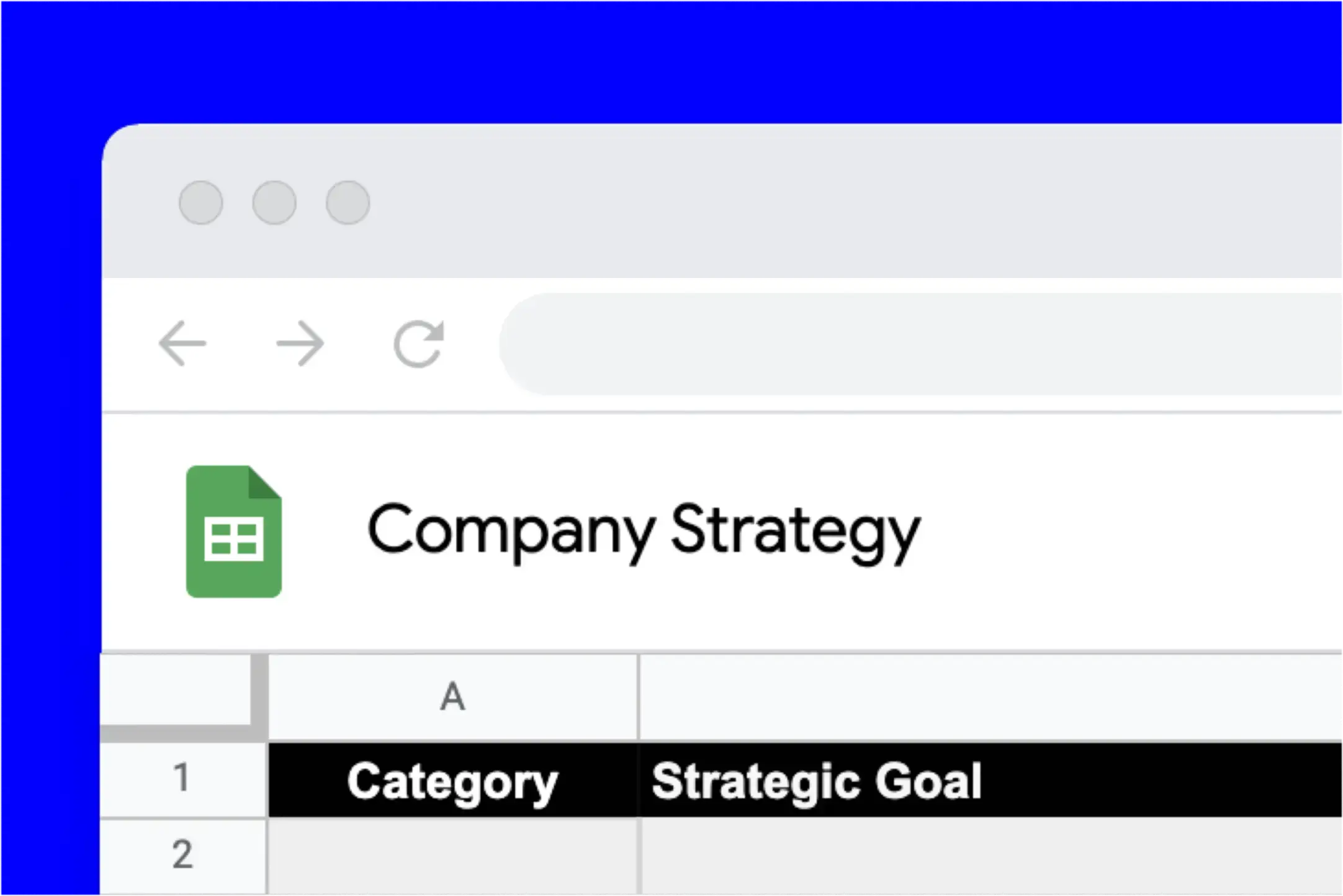Click the vertical freeze bar beside column A header

(x=260, y=690)
